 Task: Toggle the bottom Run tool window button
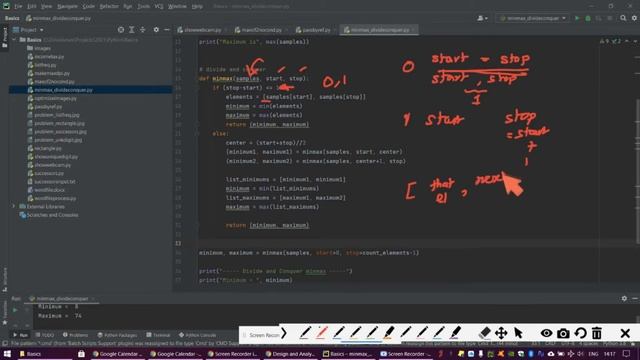pos(20,335)
